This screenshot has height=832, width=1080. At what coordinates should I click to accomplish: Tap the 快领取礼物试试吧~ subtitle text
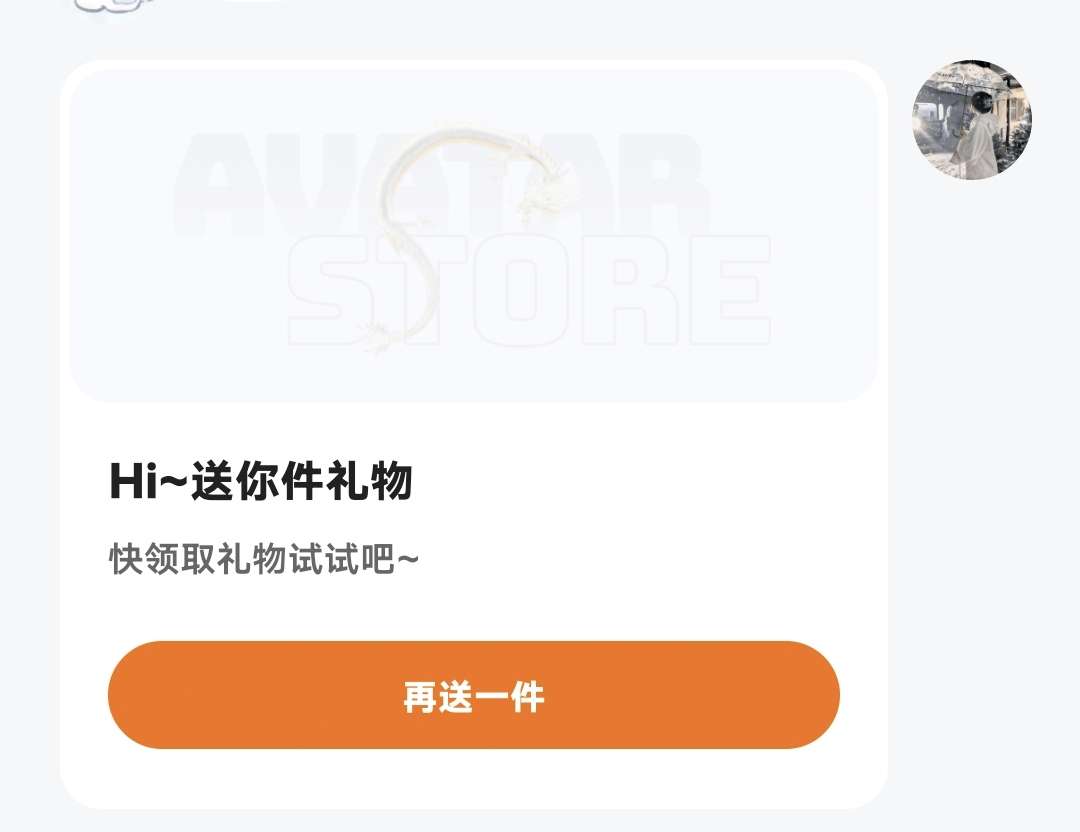pyautogui.click(x=264, y=559)
